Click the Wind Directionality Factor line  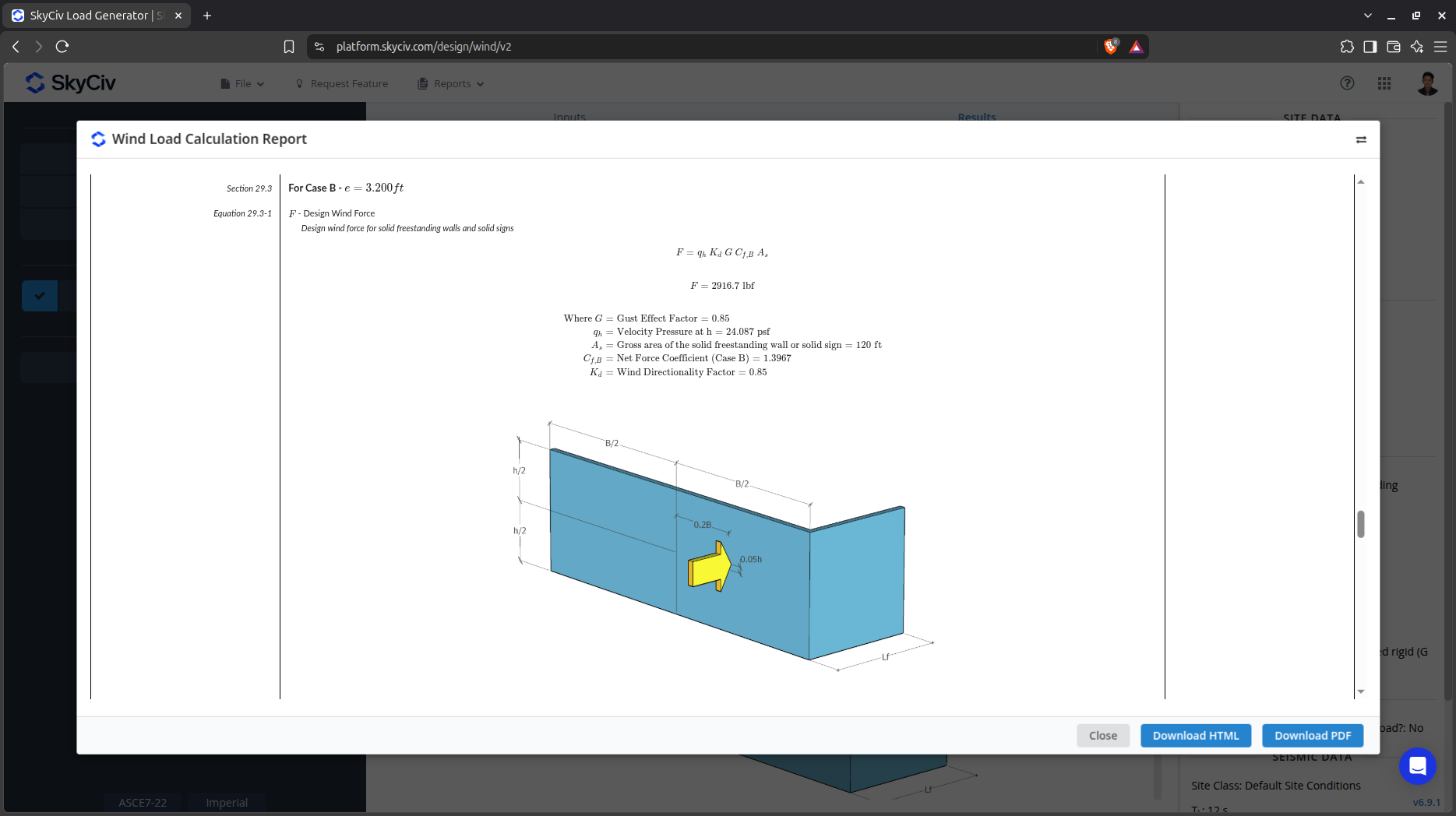[x=678, y=372]
